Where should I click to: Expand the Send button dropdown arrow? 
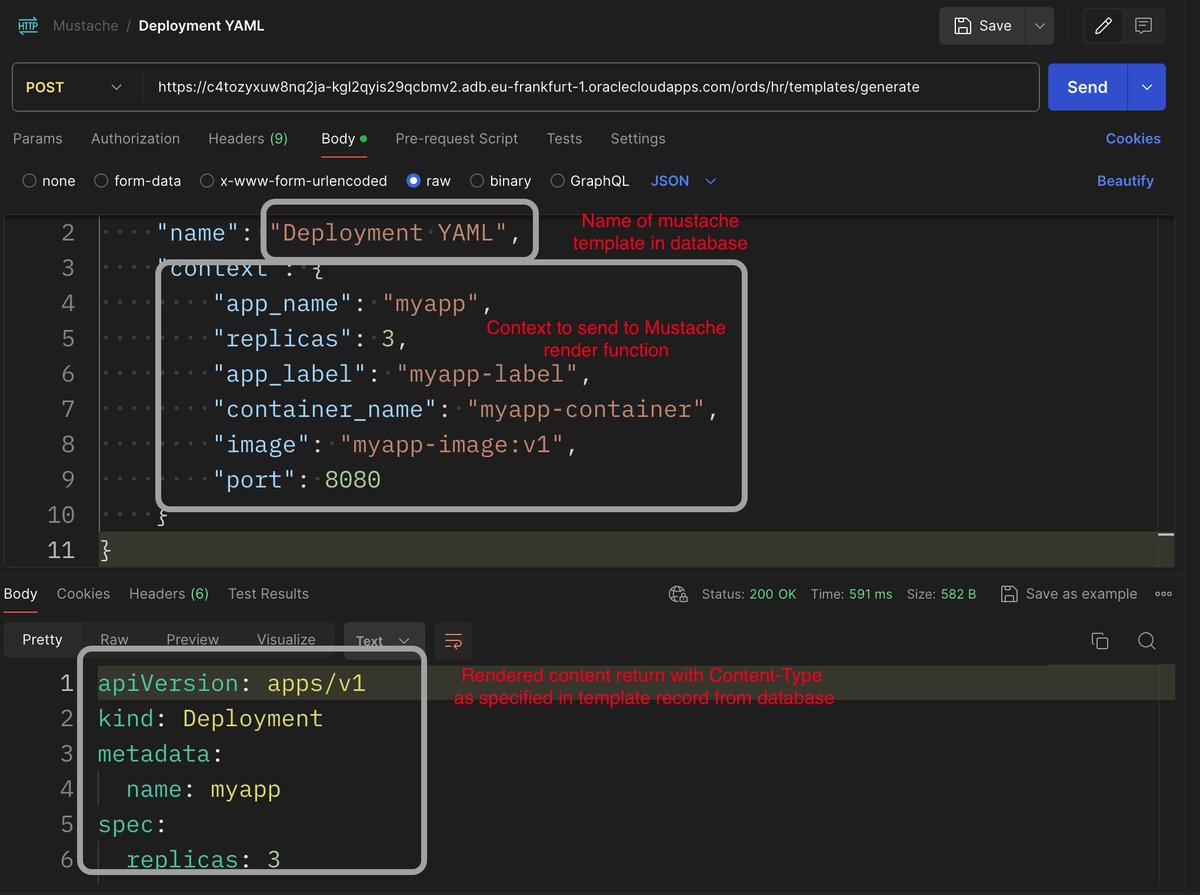[x=1146, y=87]
